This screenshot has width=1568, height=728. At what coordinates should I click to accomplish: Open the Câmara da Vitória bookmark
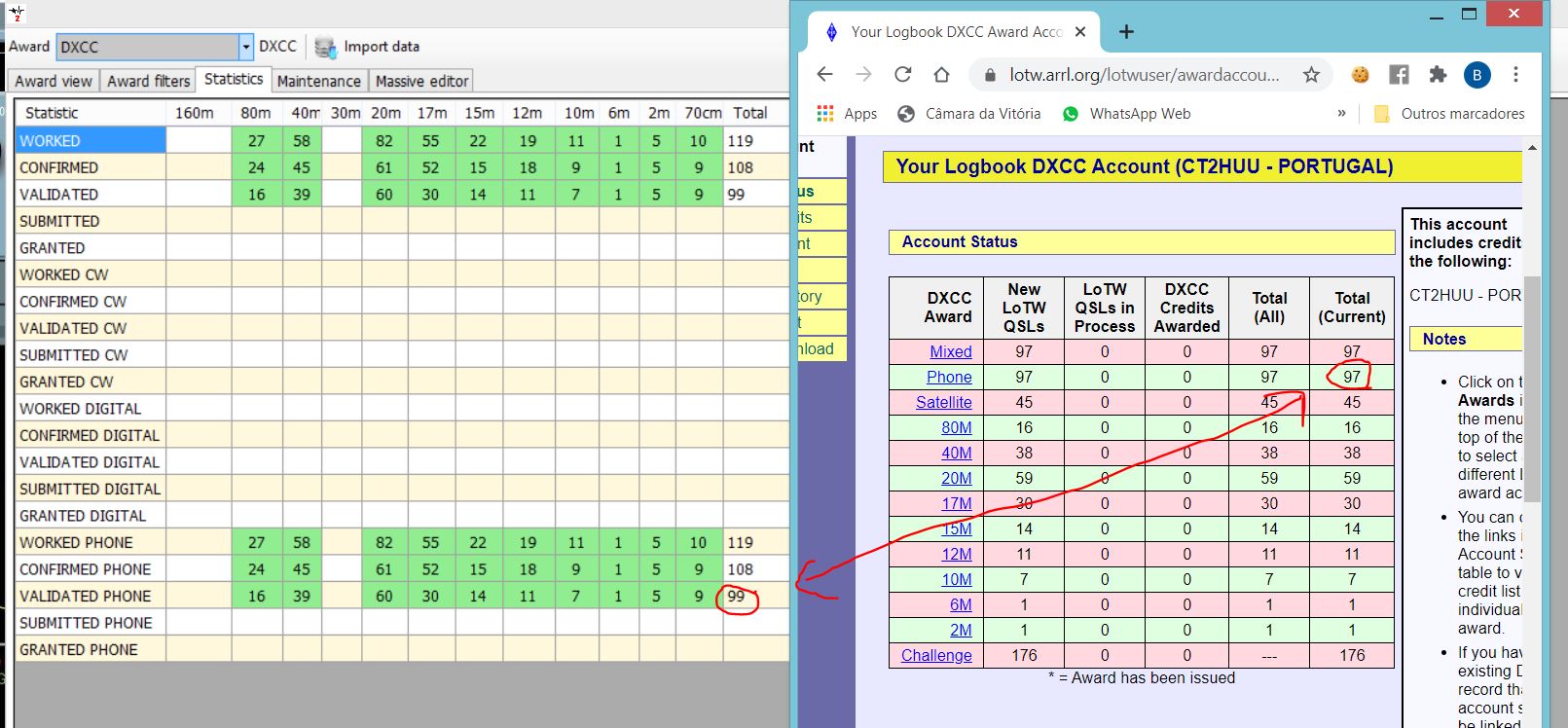click(968, 114)
